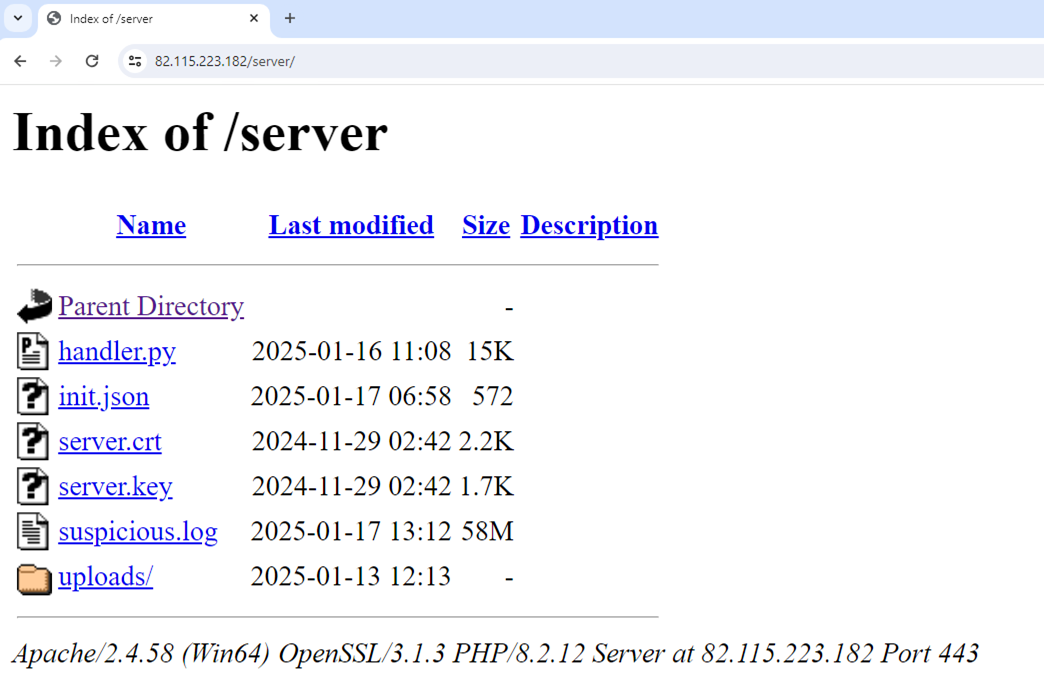1044x675 pixels.
Task: Click the Parent Directory back-arrow icon
Action: pos(34,306)
